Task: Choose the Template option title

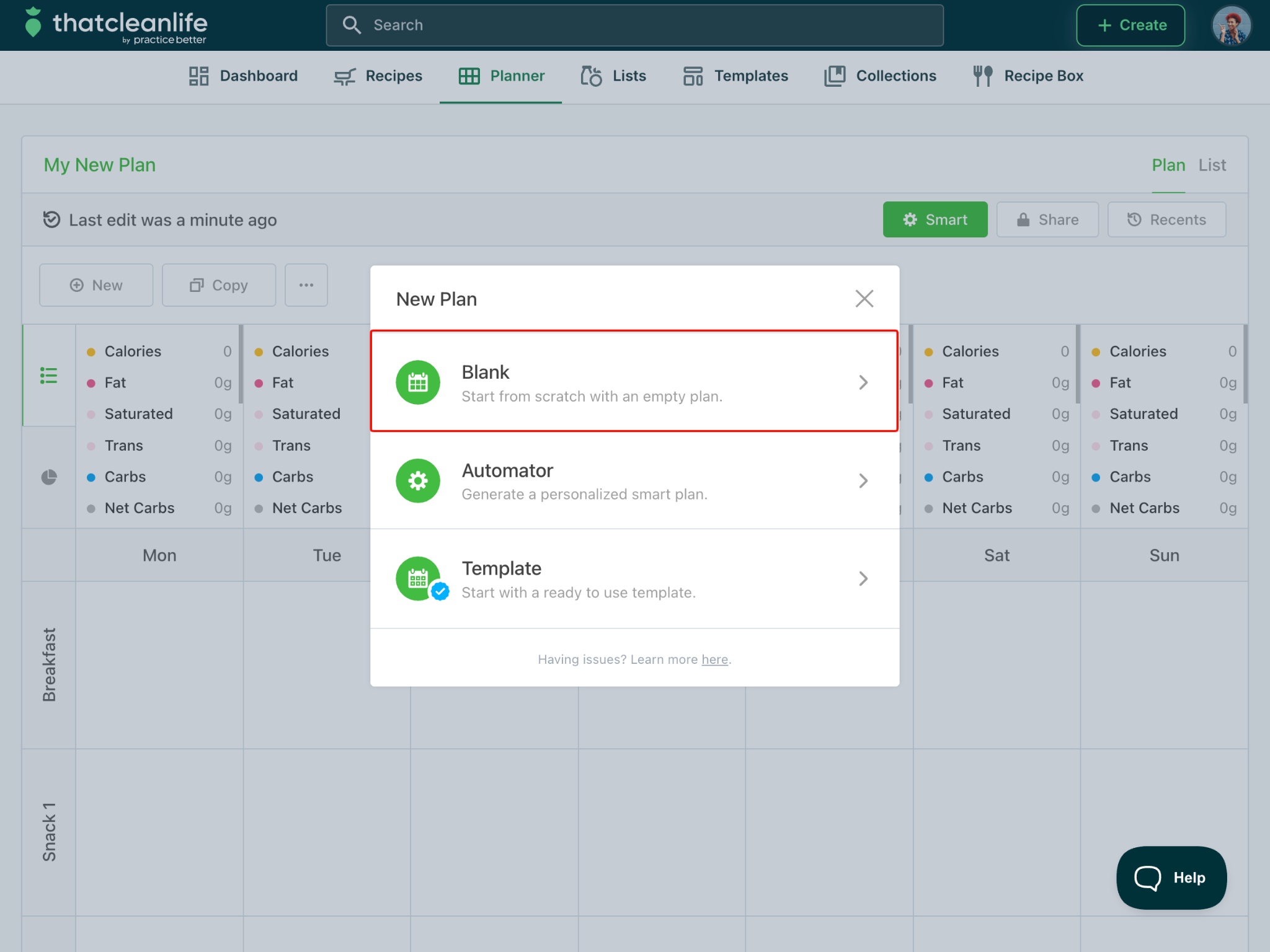Action: [502, 568]
